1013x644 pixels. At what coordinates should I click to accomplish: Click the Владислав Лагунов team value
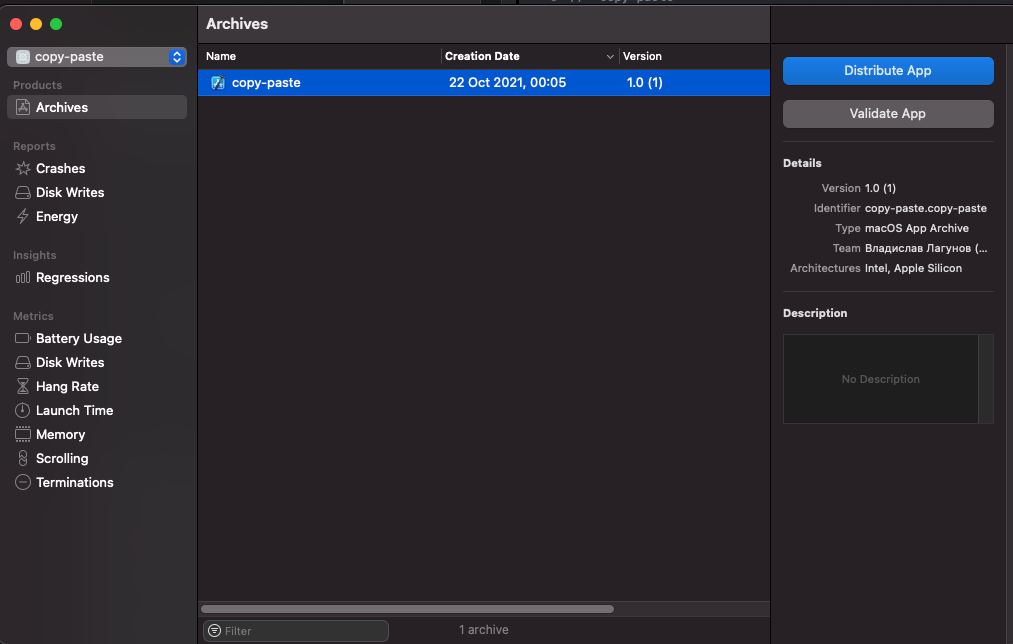click(926, 248)
